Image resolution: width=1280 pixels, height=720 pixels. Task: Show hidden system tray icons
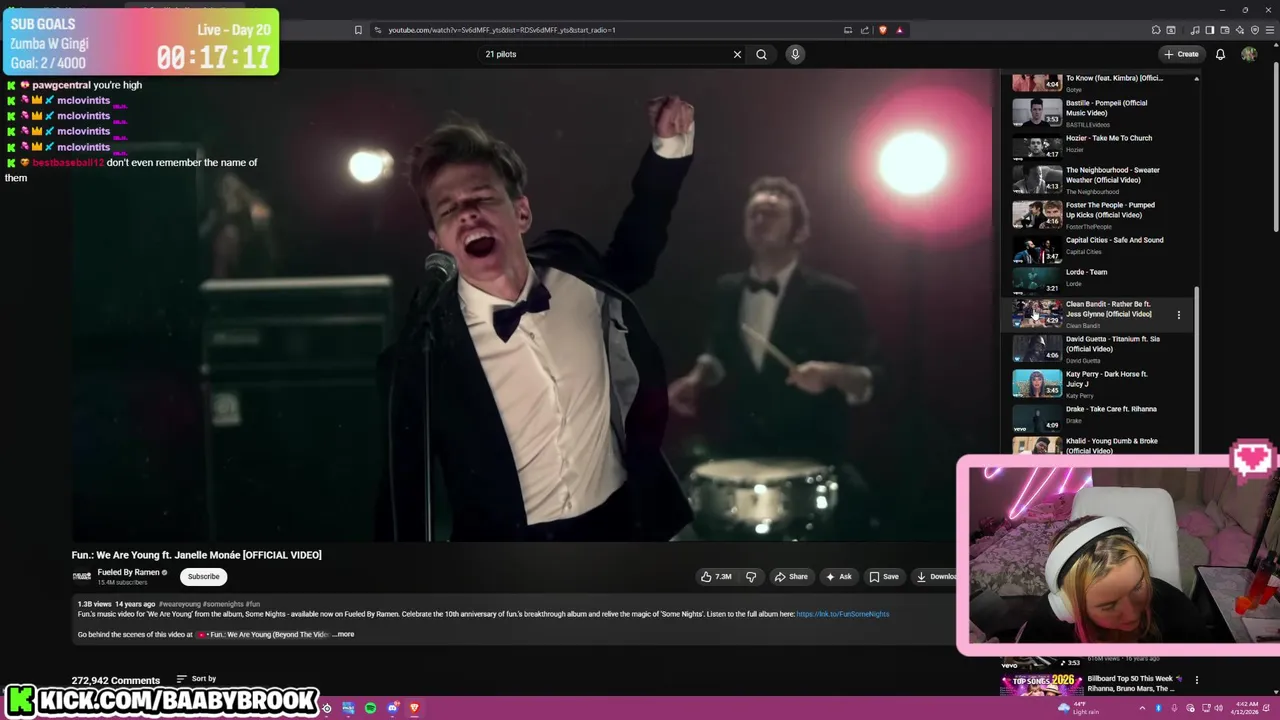point(1142,708)
